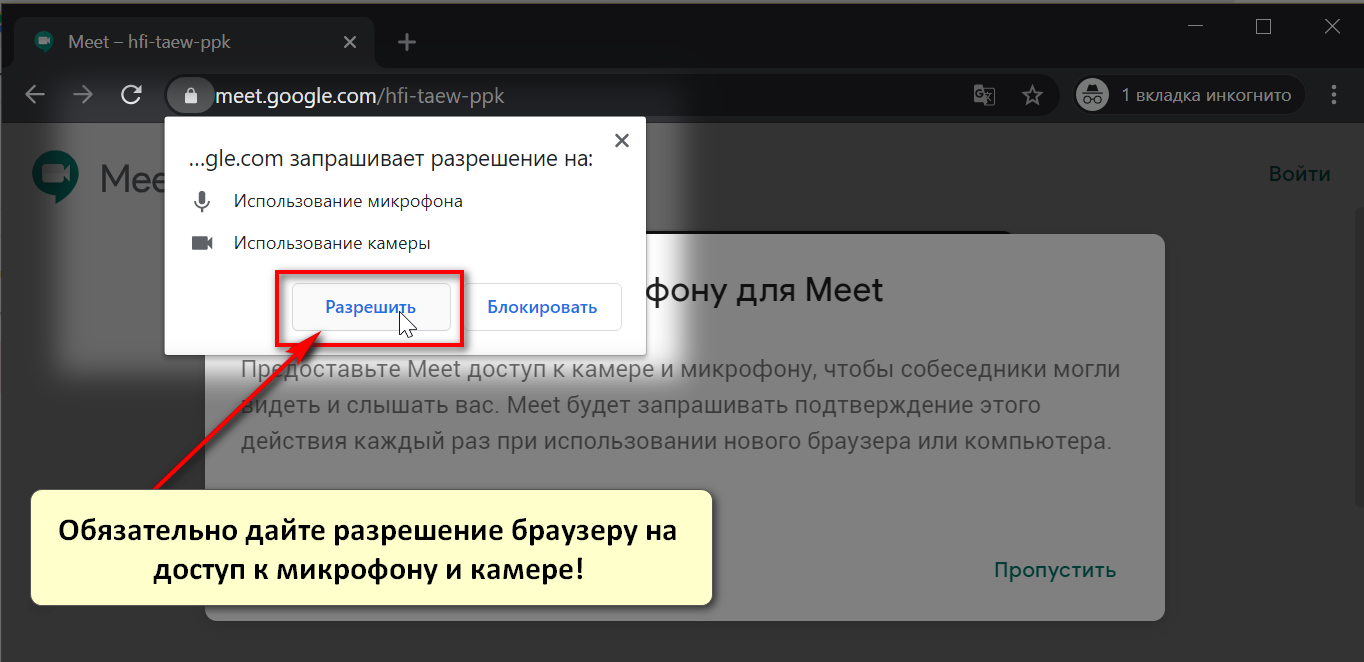
Task: Go forward with the right arrow
Action: pos(83,95)
